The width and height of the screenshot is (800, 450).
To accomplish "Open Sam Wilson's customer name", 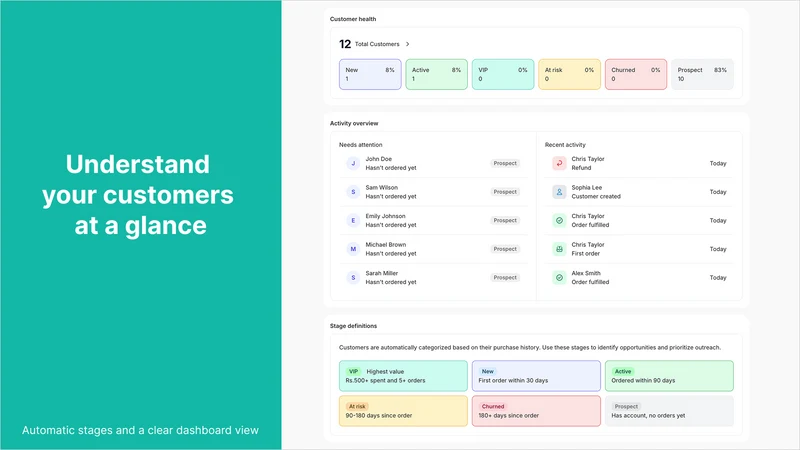I will point(382,188).
